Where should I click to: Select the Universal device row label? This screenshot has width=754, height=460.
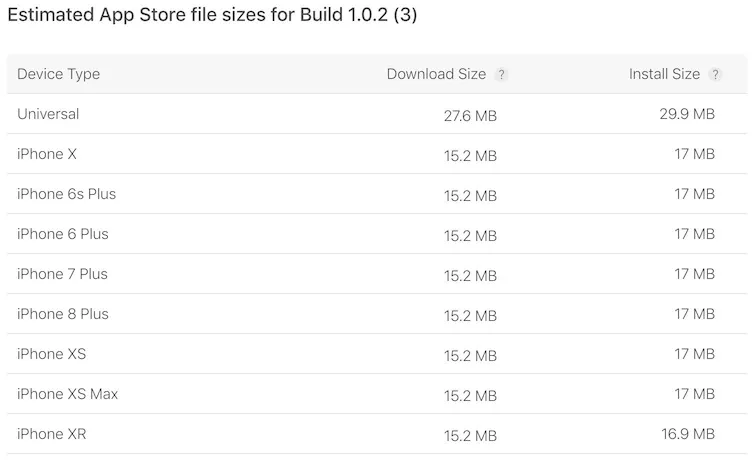(48, 114)
